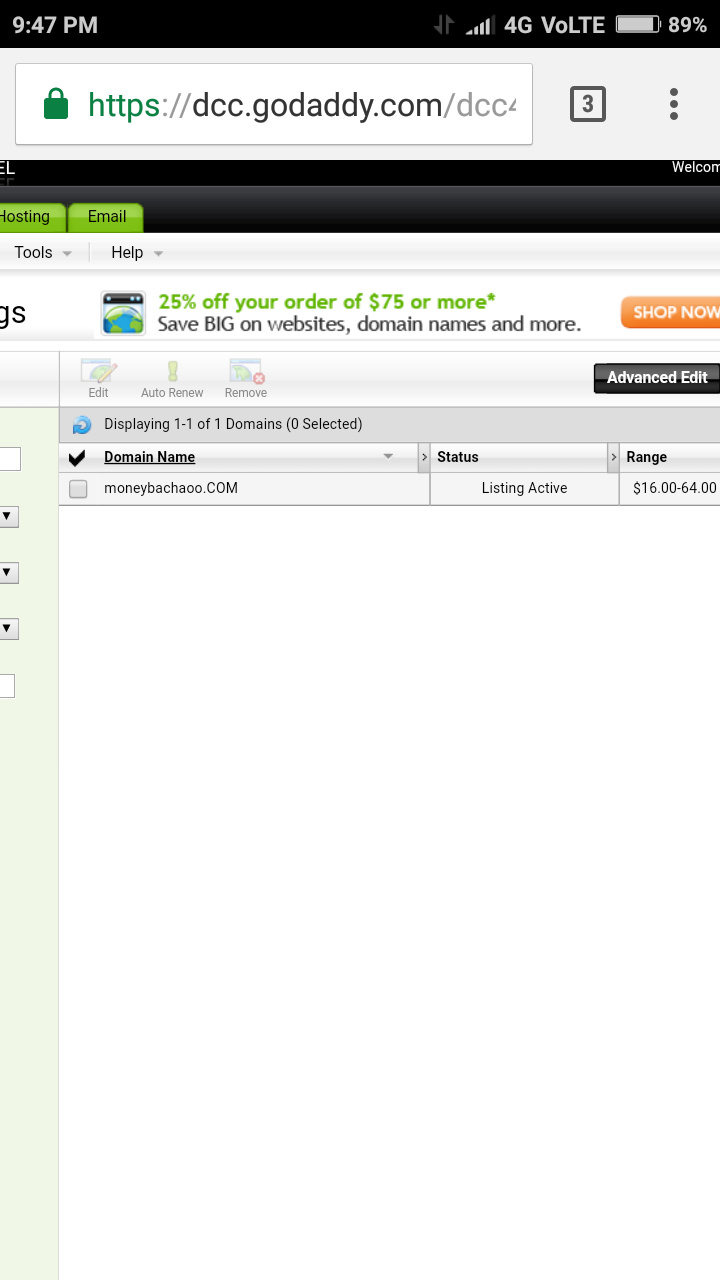Tap the dcc.godaddy.com URL address field
Screen dimensions: 720x1280
coord(300,104)
